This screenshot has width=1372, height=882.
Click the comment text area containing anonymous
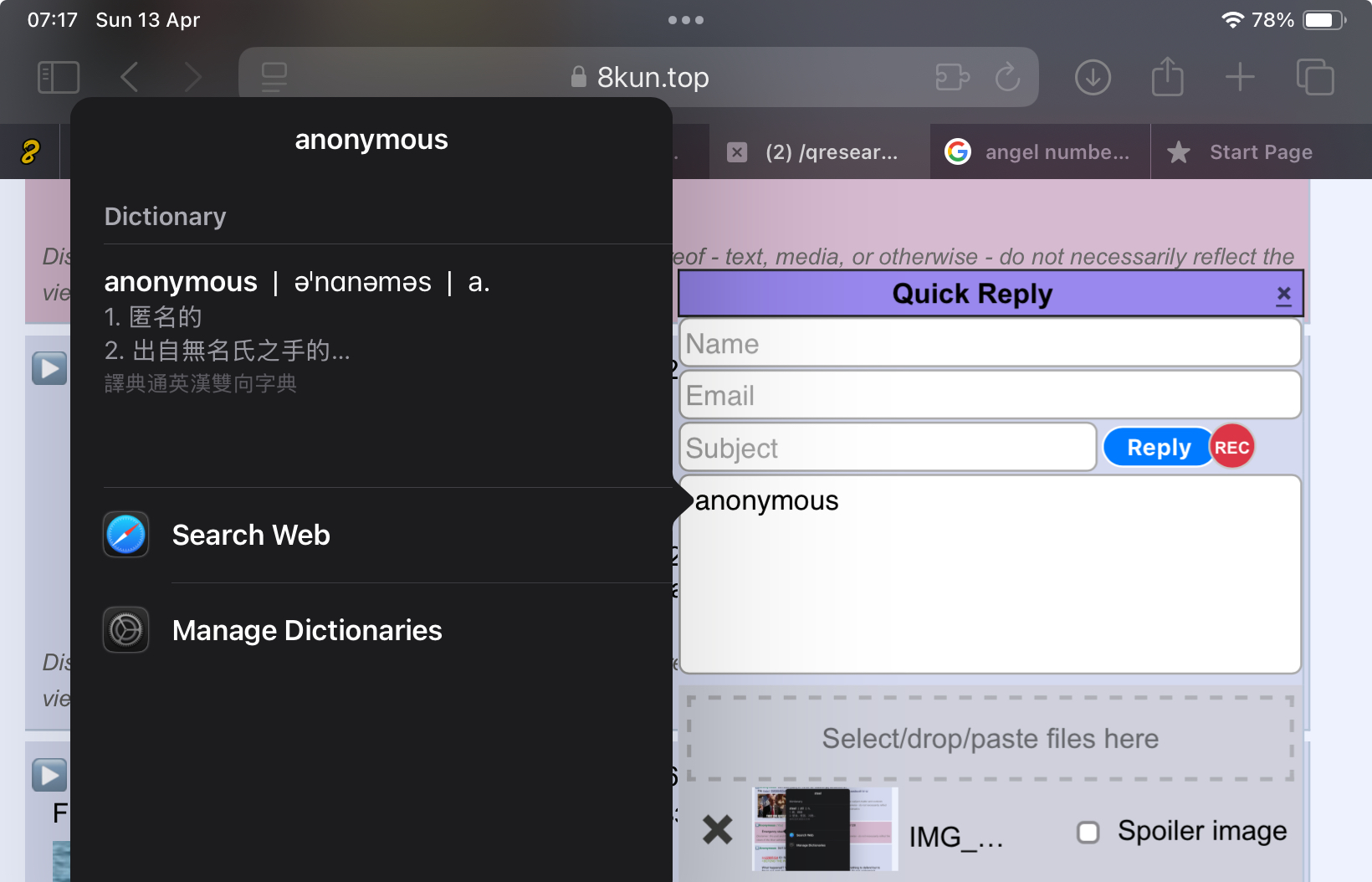pyautogui.click(x=991, y=574)
